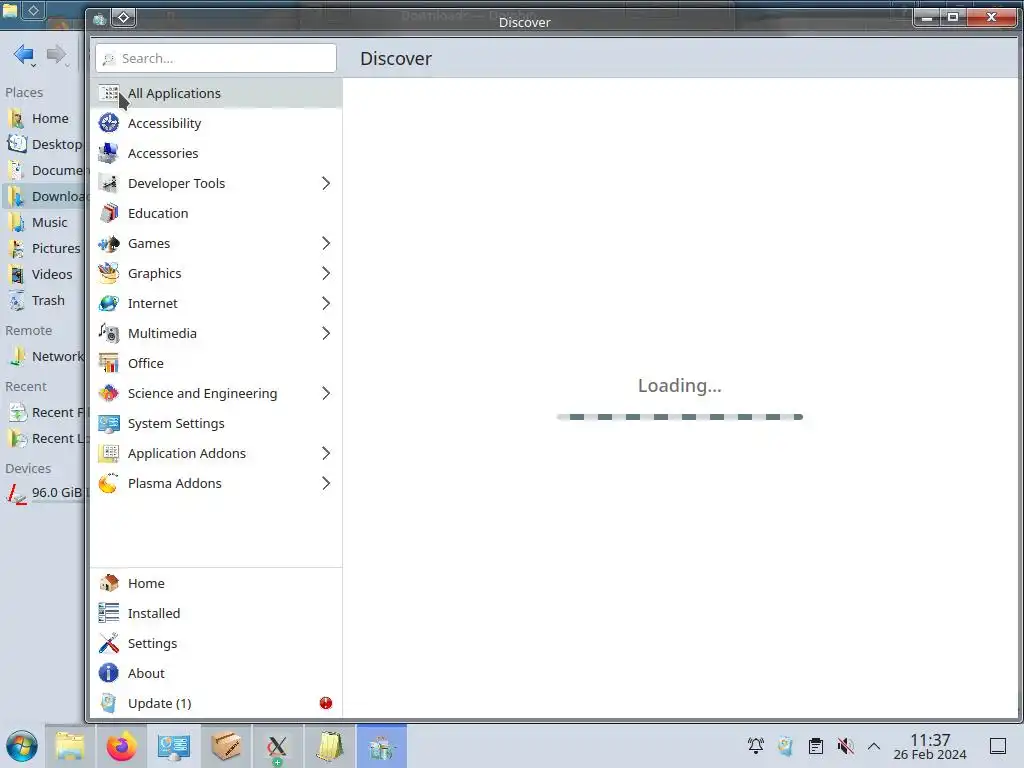Viewport: 1024px width, 768px height.
Task: Expand the Games subcategories arrow
Action: tap(326, 244)
